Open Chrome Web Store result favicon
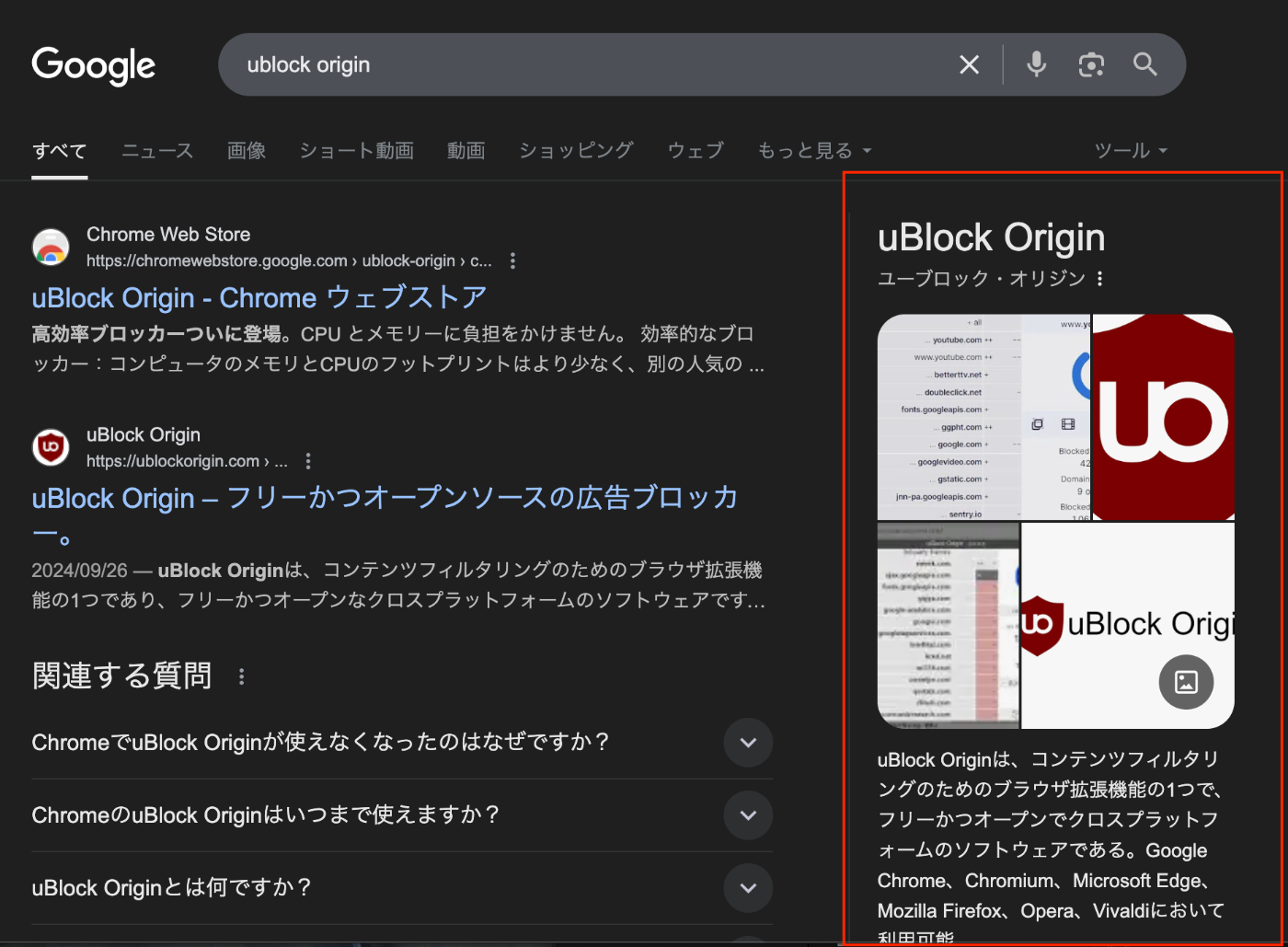 pos(51,248)
